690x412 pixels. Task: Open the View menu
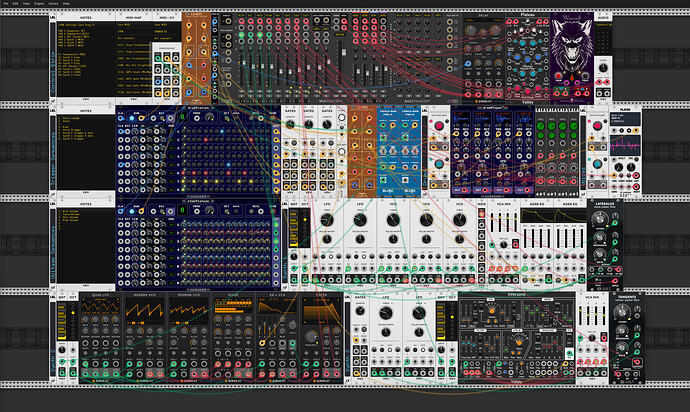(26, 3)
